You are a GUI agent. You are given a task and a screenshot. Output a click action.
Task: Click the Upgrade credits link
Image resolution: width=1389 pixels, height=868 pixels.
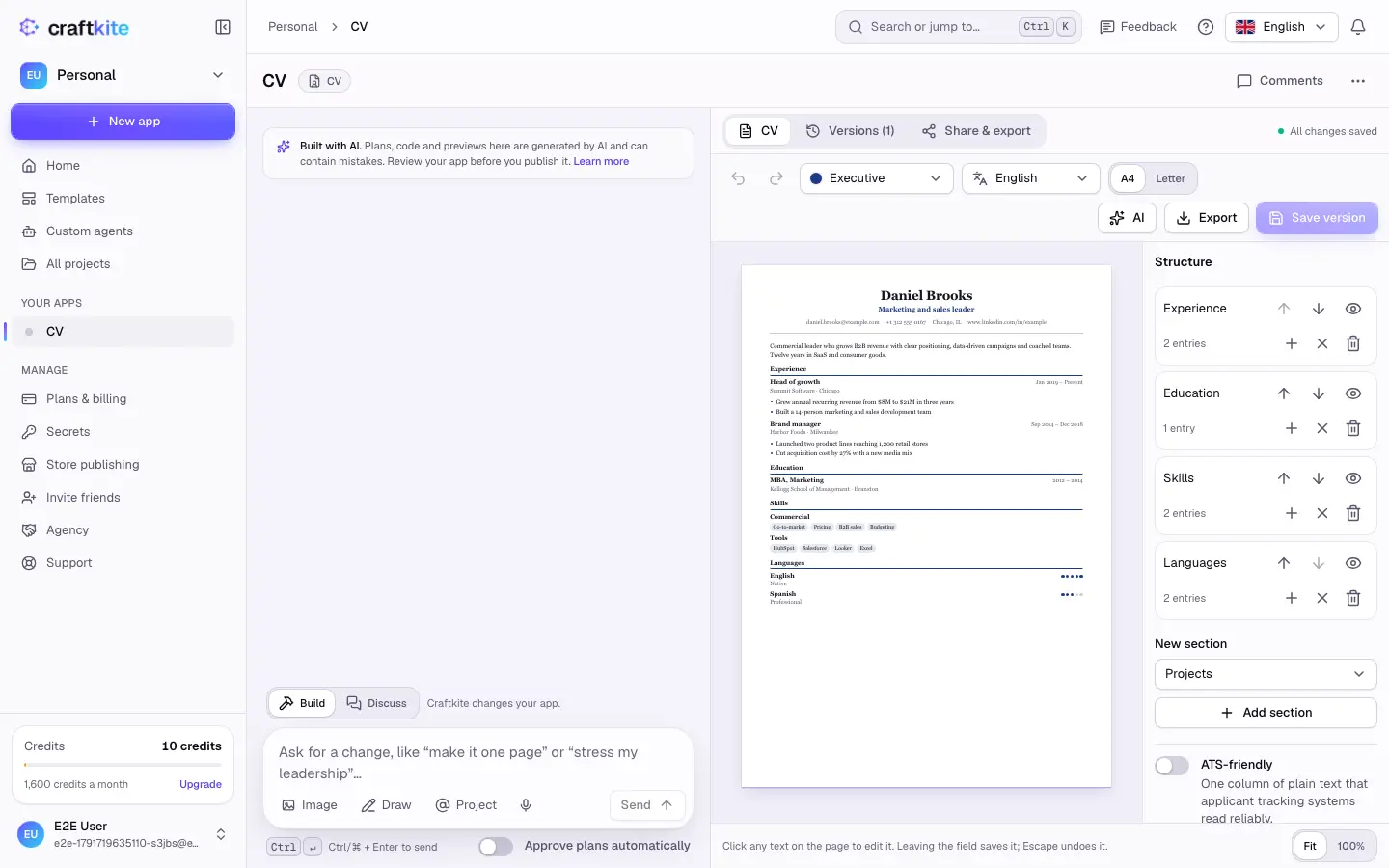[x=201, y=785]
